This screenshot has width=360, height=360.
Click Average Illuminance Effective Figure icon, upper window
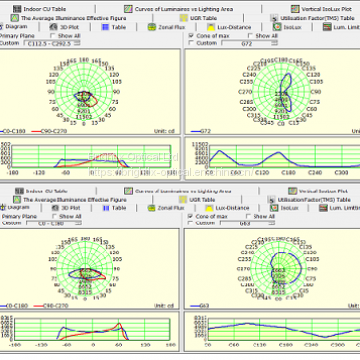click(15, 18)
